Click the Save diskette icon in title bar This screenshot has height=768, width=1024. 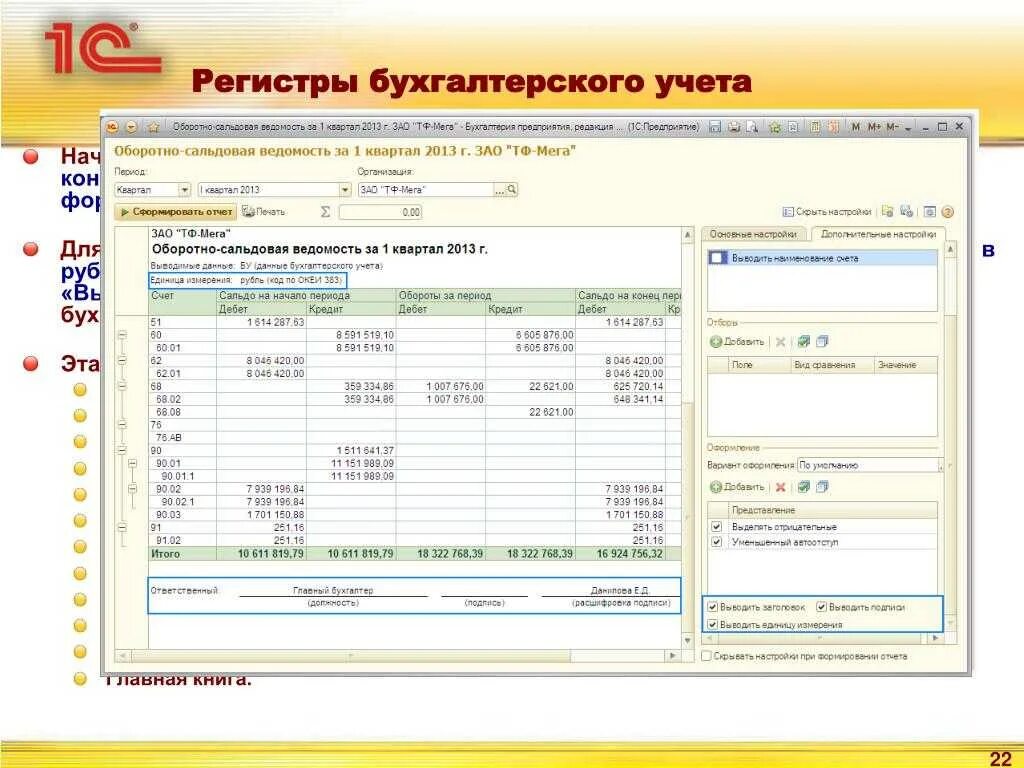tap(715, 127)
